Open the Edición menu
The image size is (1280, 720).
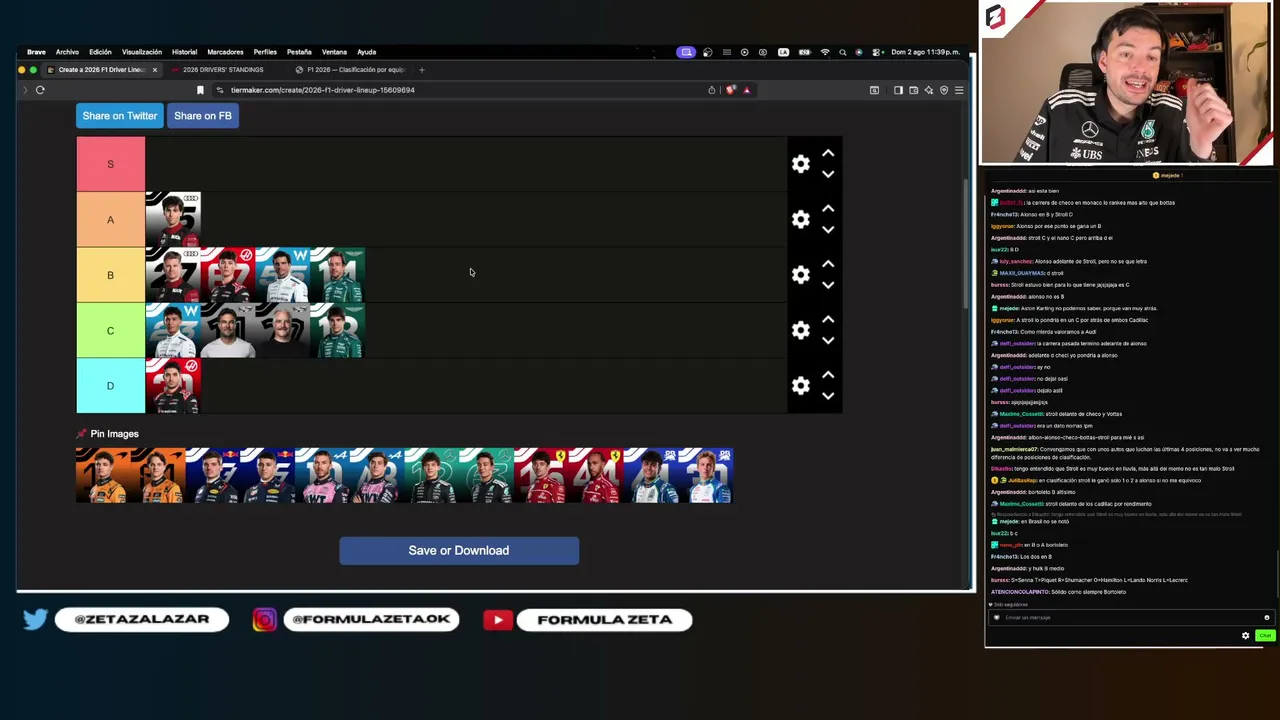click(x=100, y=52)
